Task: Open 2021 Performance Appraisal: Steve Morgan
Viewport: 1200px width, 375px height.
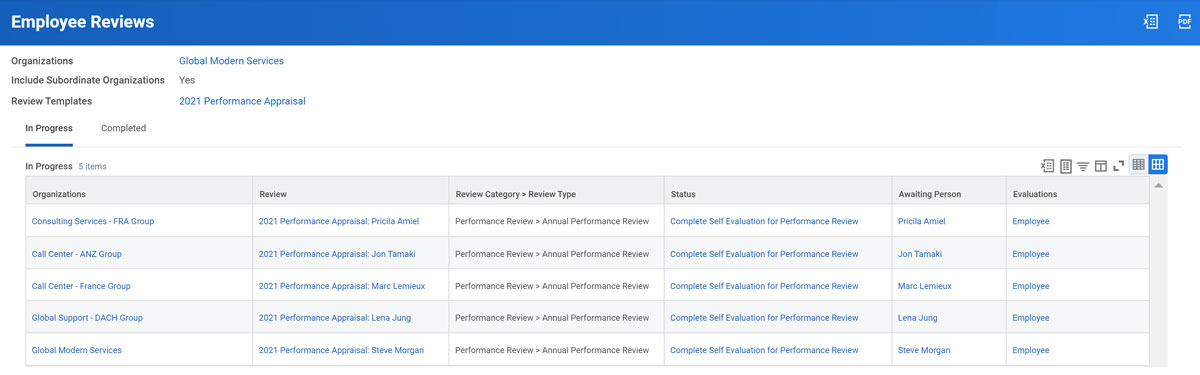Action: pos(341,350)
